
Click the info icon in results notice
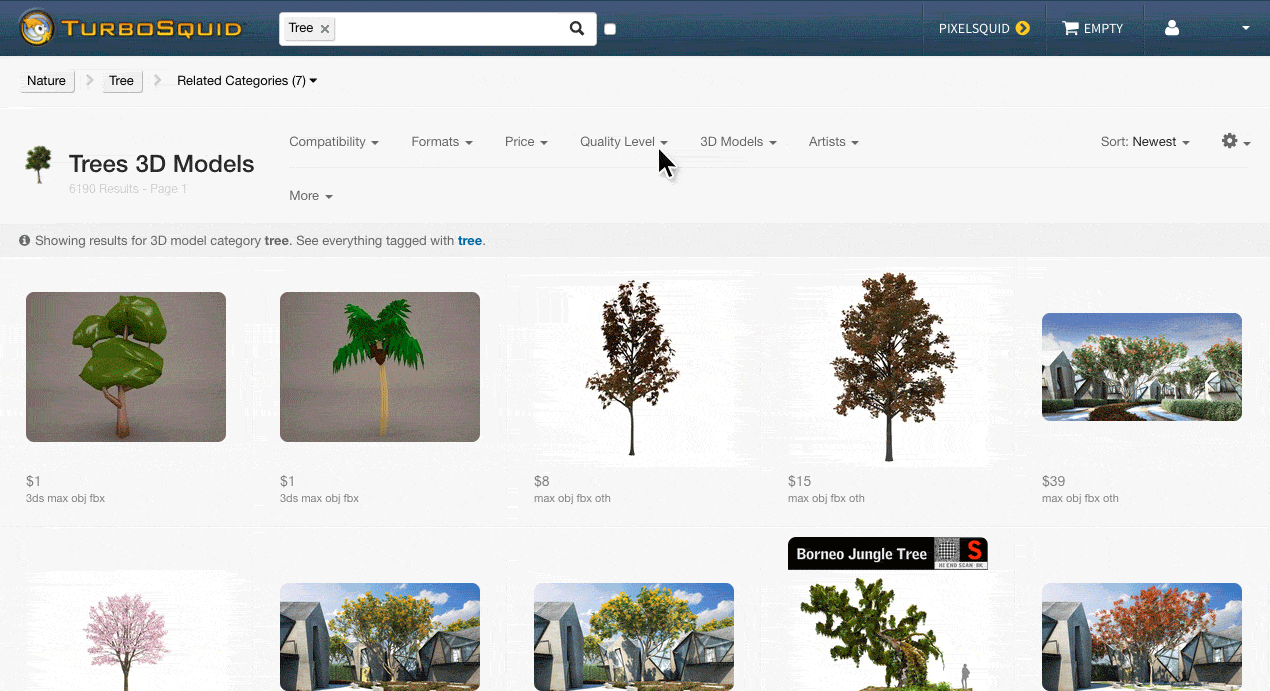25,241
